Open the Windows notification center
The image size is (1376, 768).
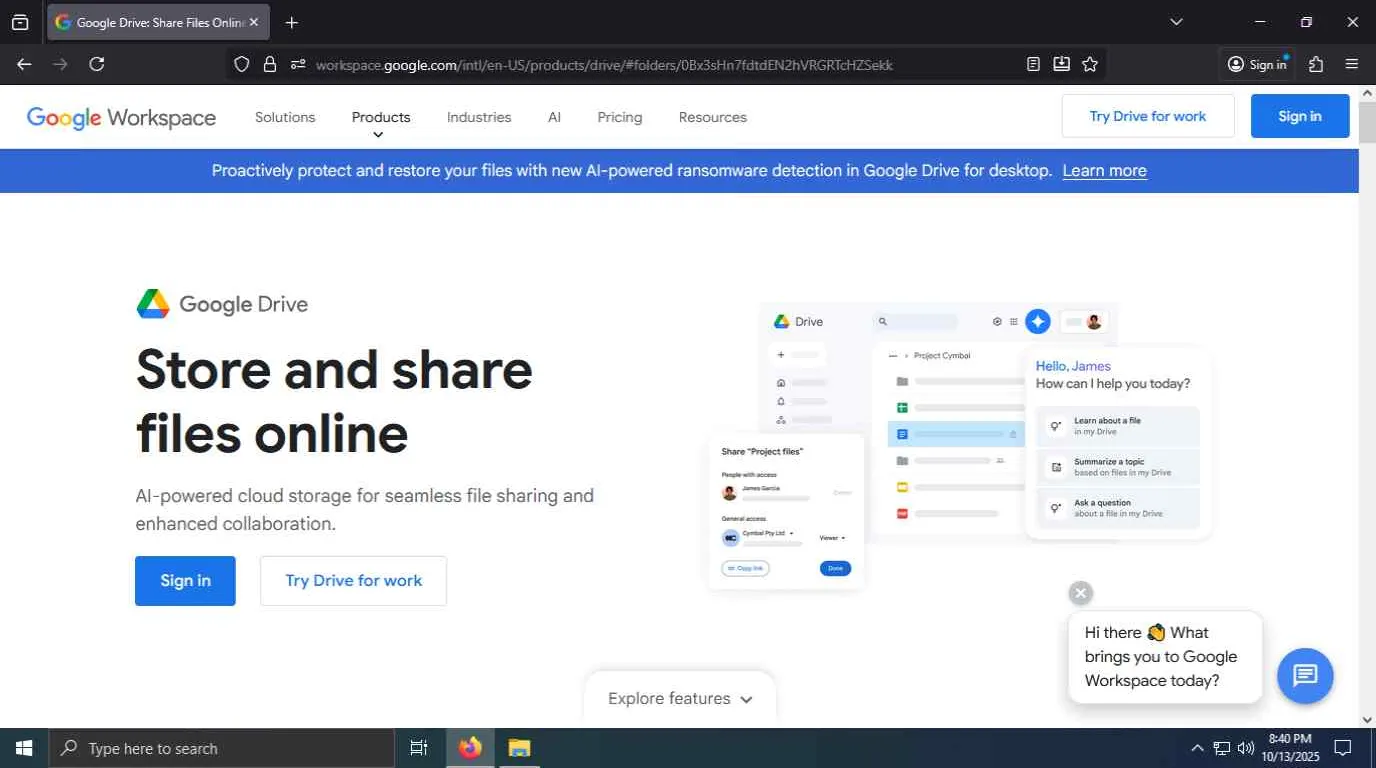(x=1343, y=748)
